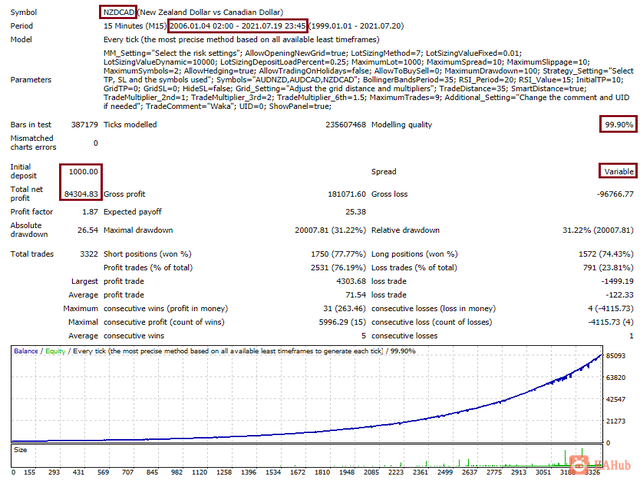Click the initial deposit value 1000.00
Image resolution: width=640 pixels, height=480 pixels.
[83, 171]
